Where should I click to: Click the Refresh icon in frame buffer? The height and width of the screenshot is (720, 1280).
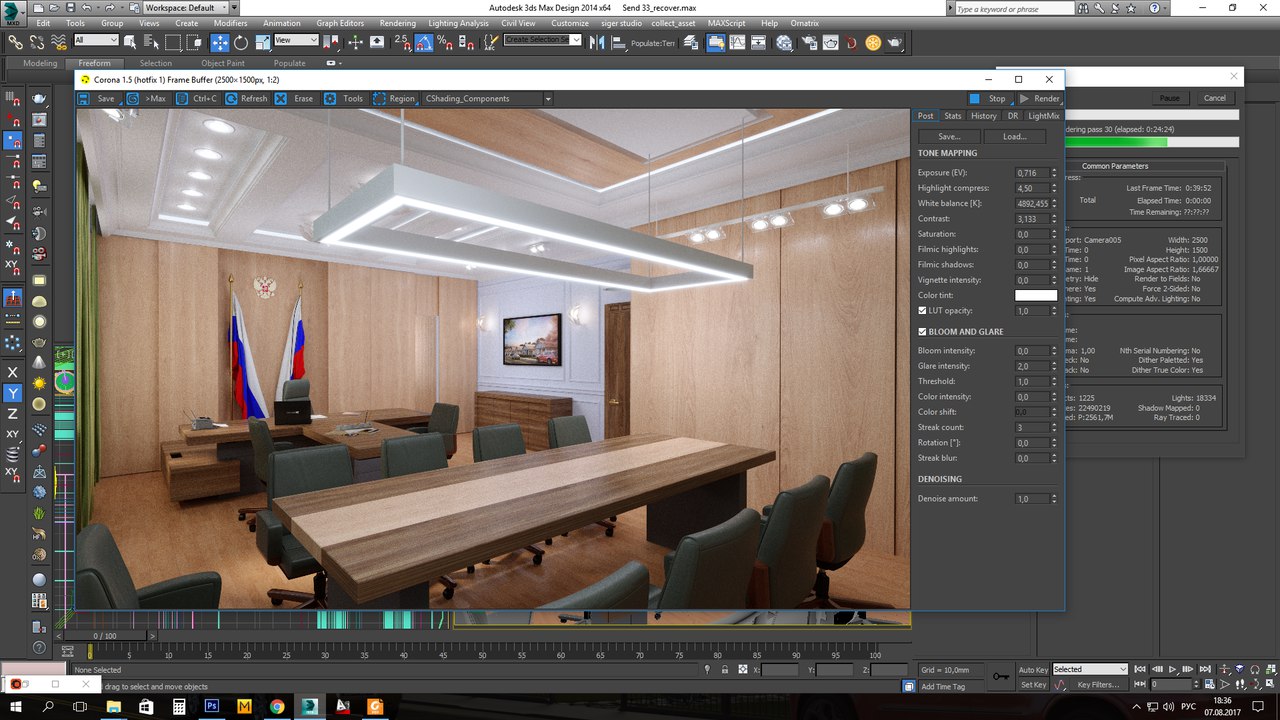pyautogui.click(x=232, y=99)
